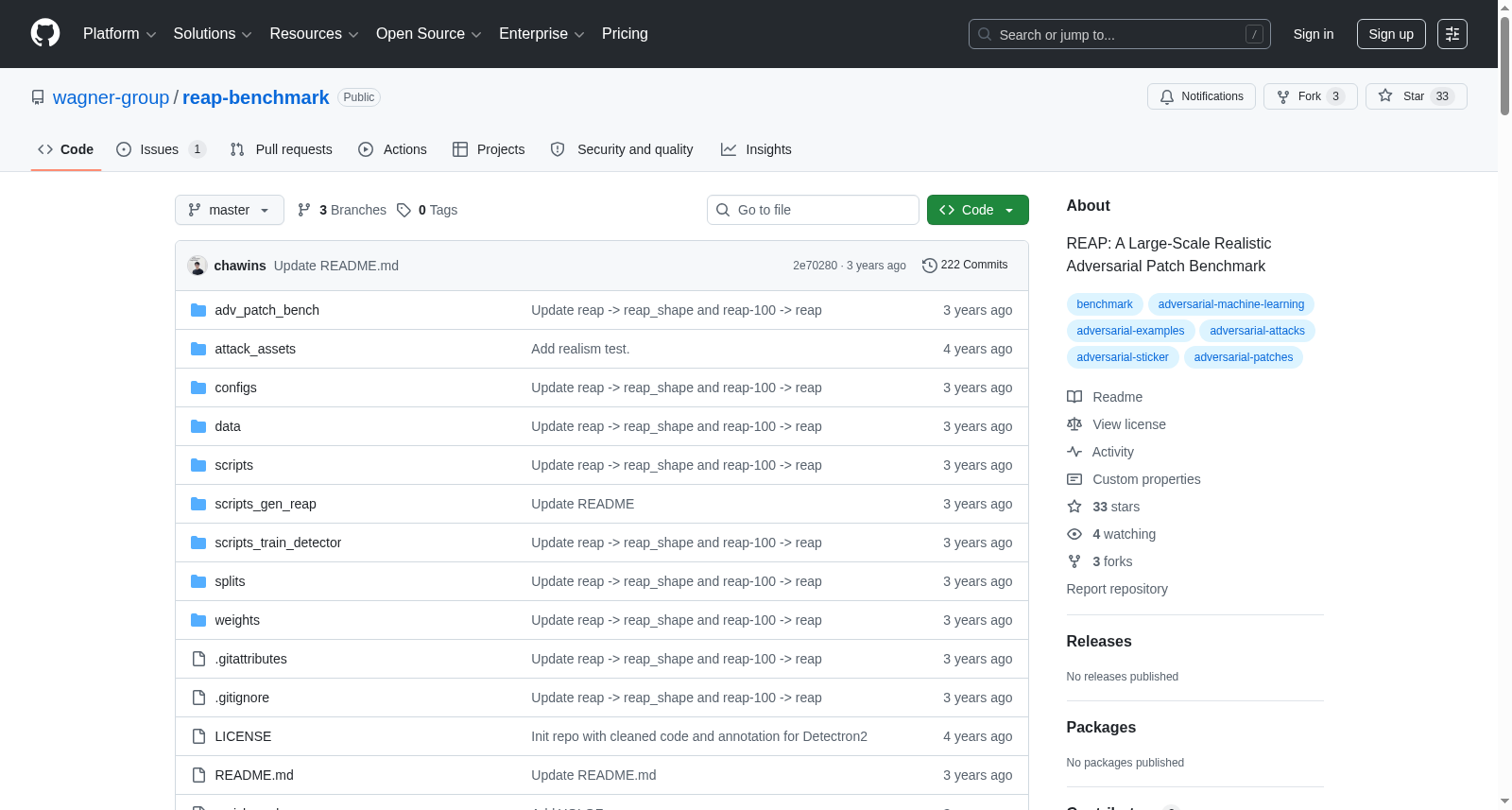Image resolution: width=1512 pixels, height=810 pixels.
Task: Click the Notifications button
Action: point(1202,96)
